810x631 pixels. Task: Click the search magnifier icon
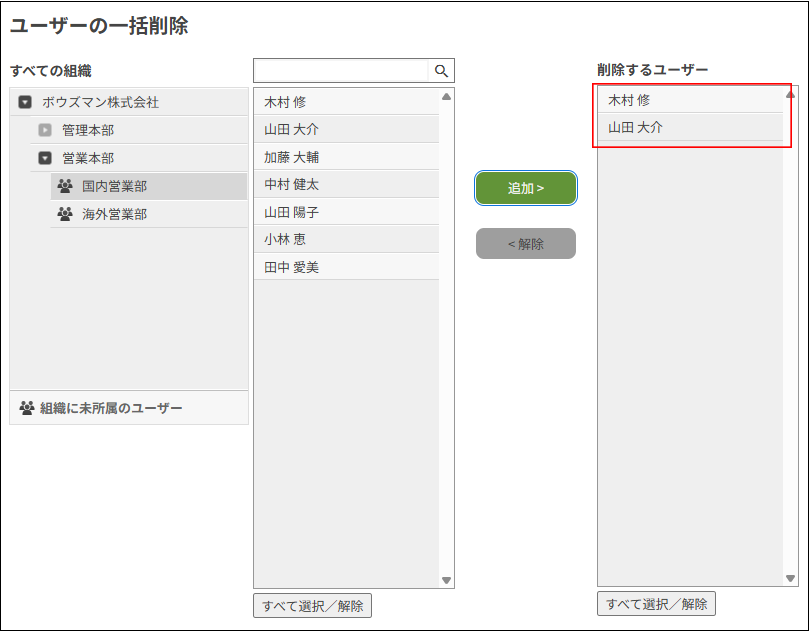(x=442, y=71)
